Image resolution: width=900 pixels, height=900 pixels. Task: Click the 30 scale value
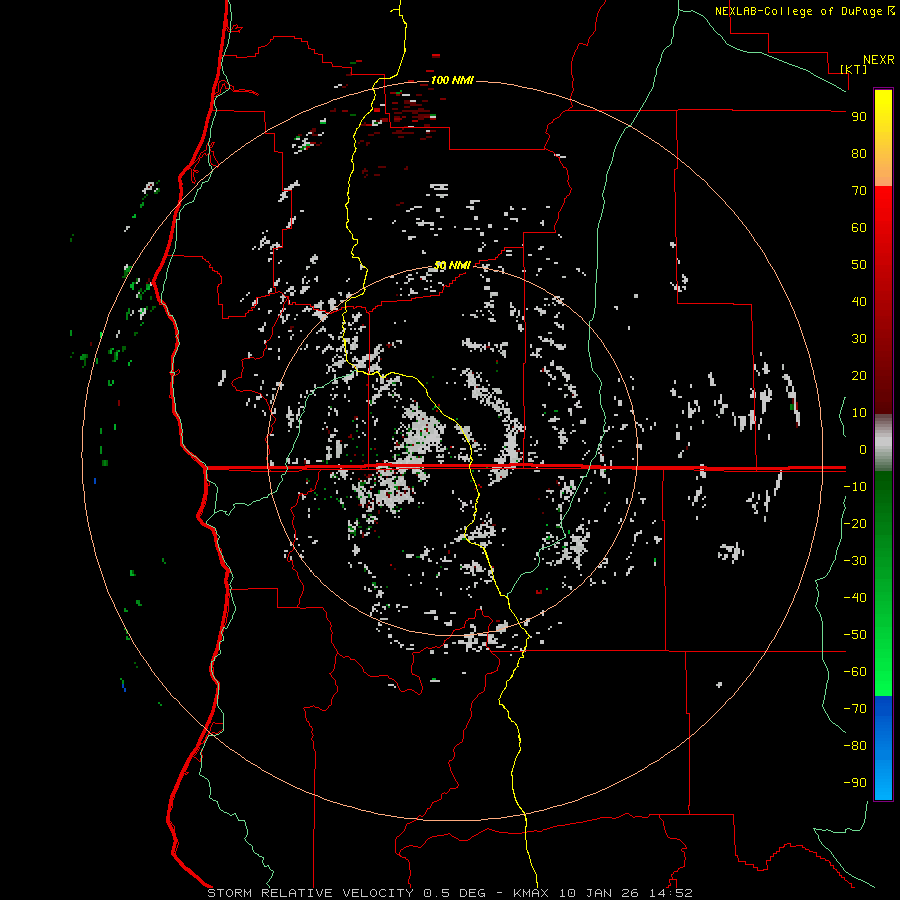click(859, 339)
